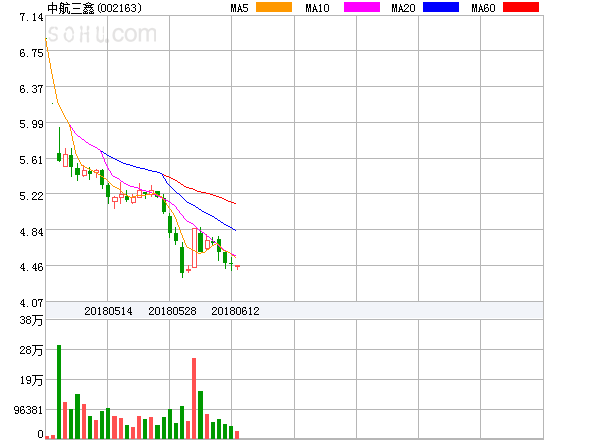Click the 4.07 price axis label
This screenshot has width=600, height=440.
coord(31,303)
